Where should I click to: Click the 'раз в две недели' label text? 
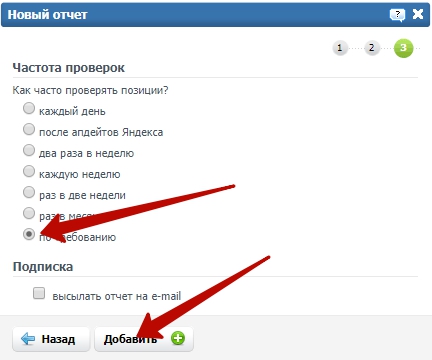(x=82, y=195)
